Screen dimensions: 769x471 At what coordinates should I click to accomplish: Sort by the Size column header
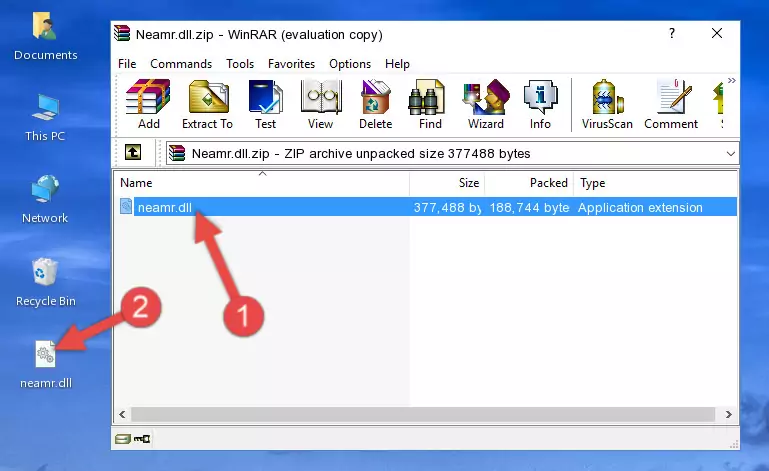[x=447, y=183]
